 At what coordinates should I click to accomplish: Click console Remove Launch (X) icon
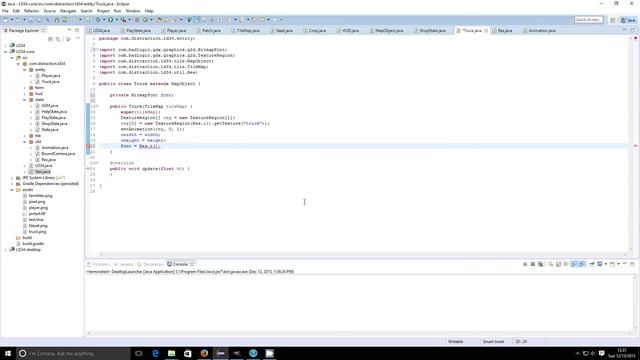533,264
